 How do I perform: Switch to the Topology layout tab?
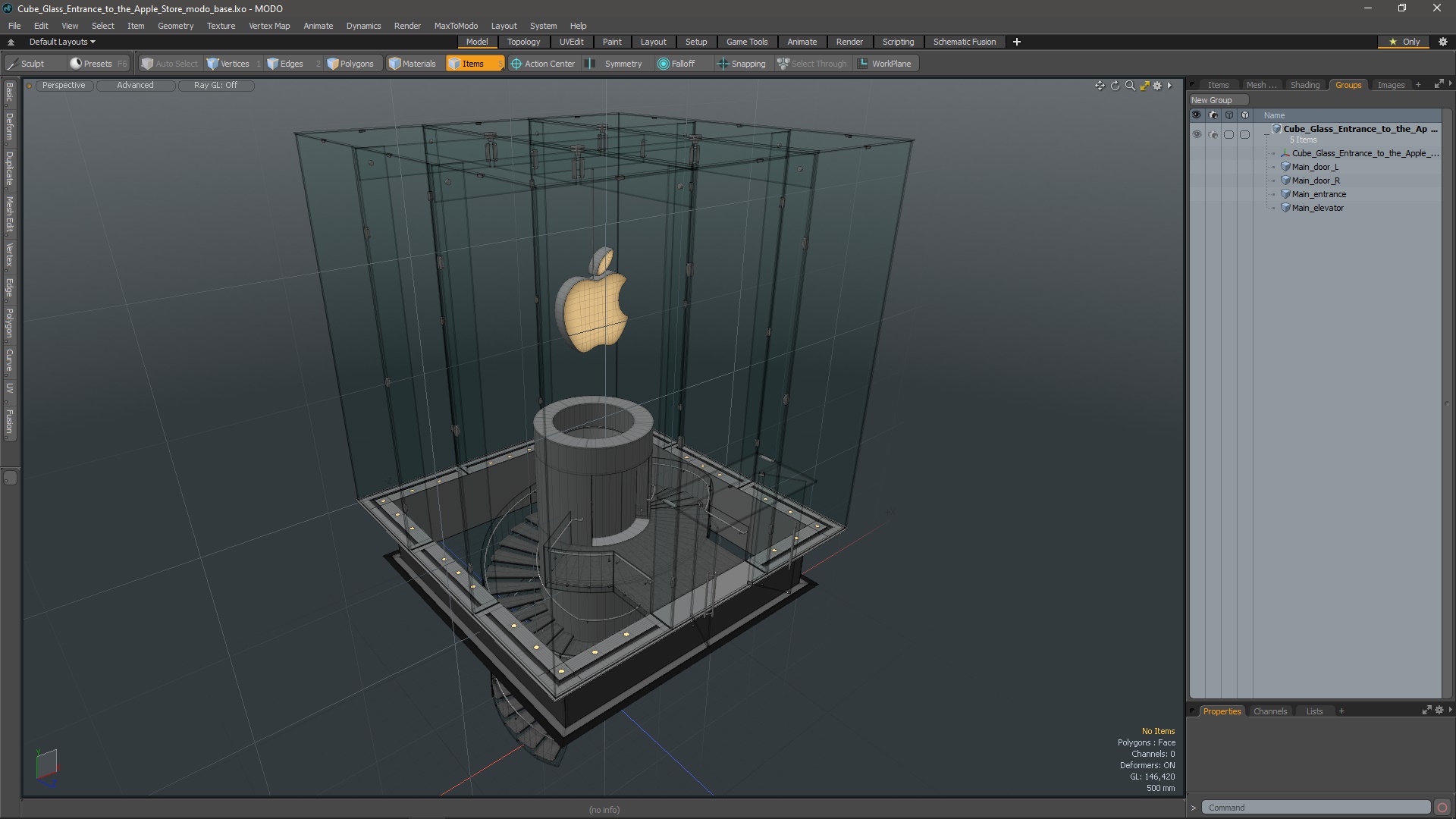523,42
